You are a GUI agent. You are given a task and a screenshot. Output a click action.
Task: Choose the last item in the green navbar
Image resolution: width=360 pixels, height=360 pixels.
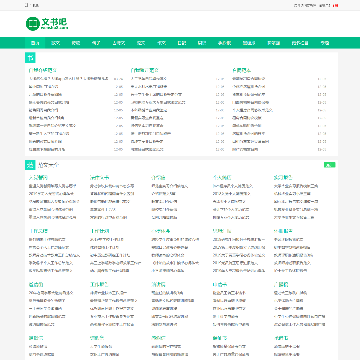coord(325,43)
